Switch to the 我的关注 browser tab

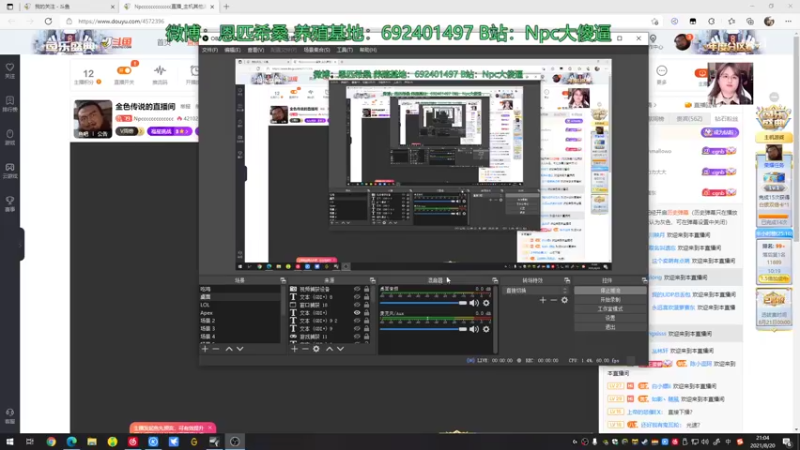[69, 7]
